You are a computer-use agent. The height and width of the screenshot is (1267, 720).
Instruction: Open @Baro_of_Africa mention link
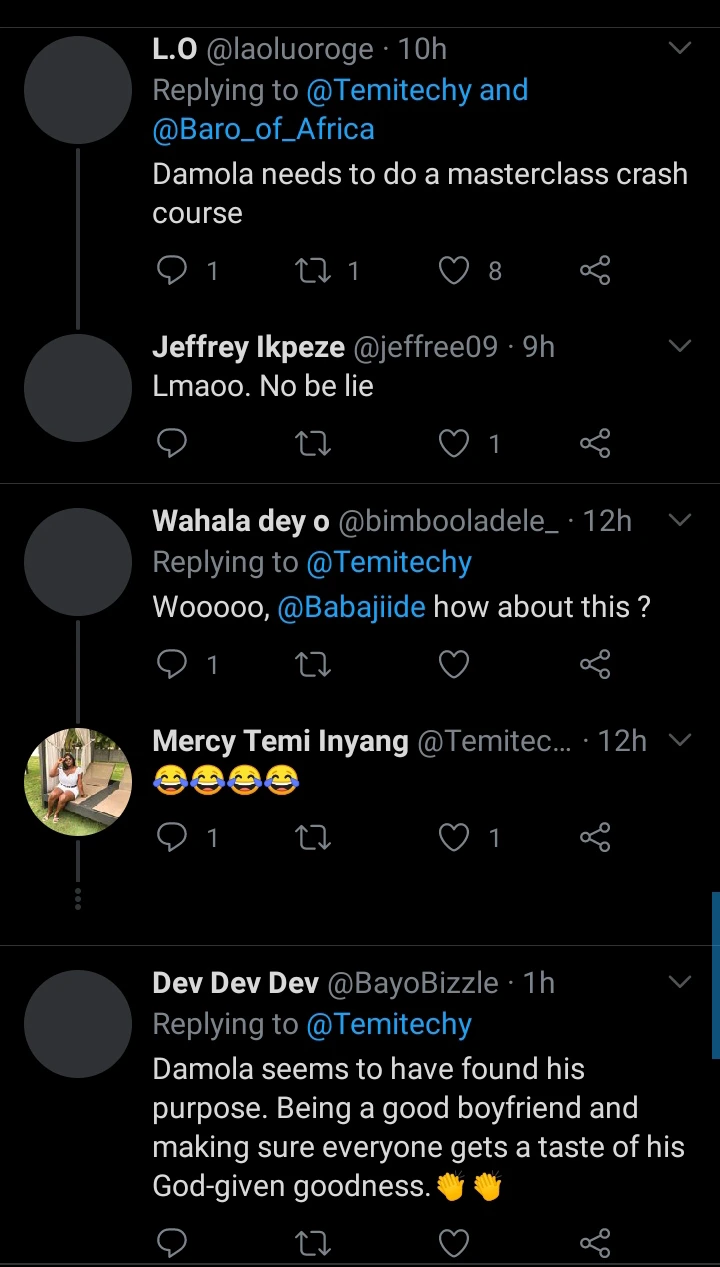click(263, 129)
